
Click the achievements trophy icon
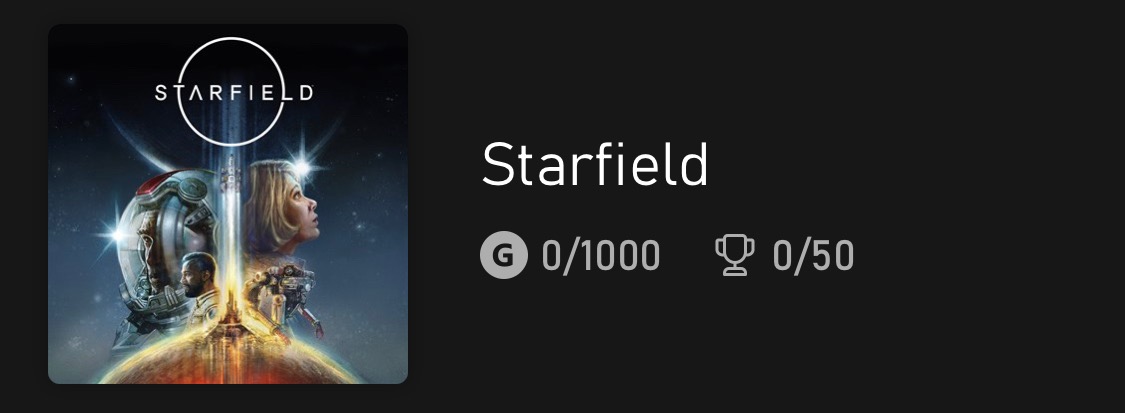tap(735, 255)
